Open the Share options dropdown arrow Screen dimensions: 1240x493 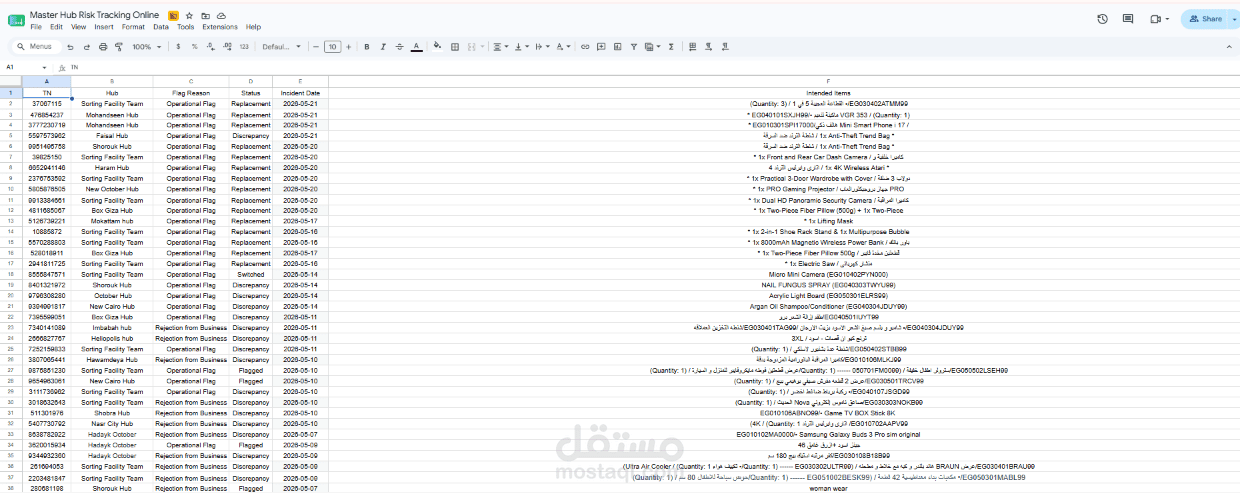coord(1235,19)
